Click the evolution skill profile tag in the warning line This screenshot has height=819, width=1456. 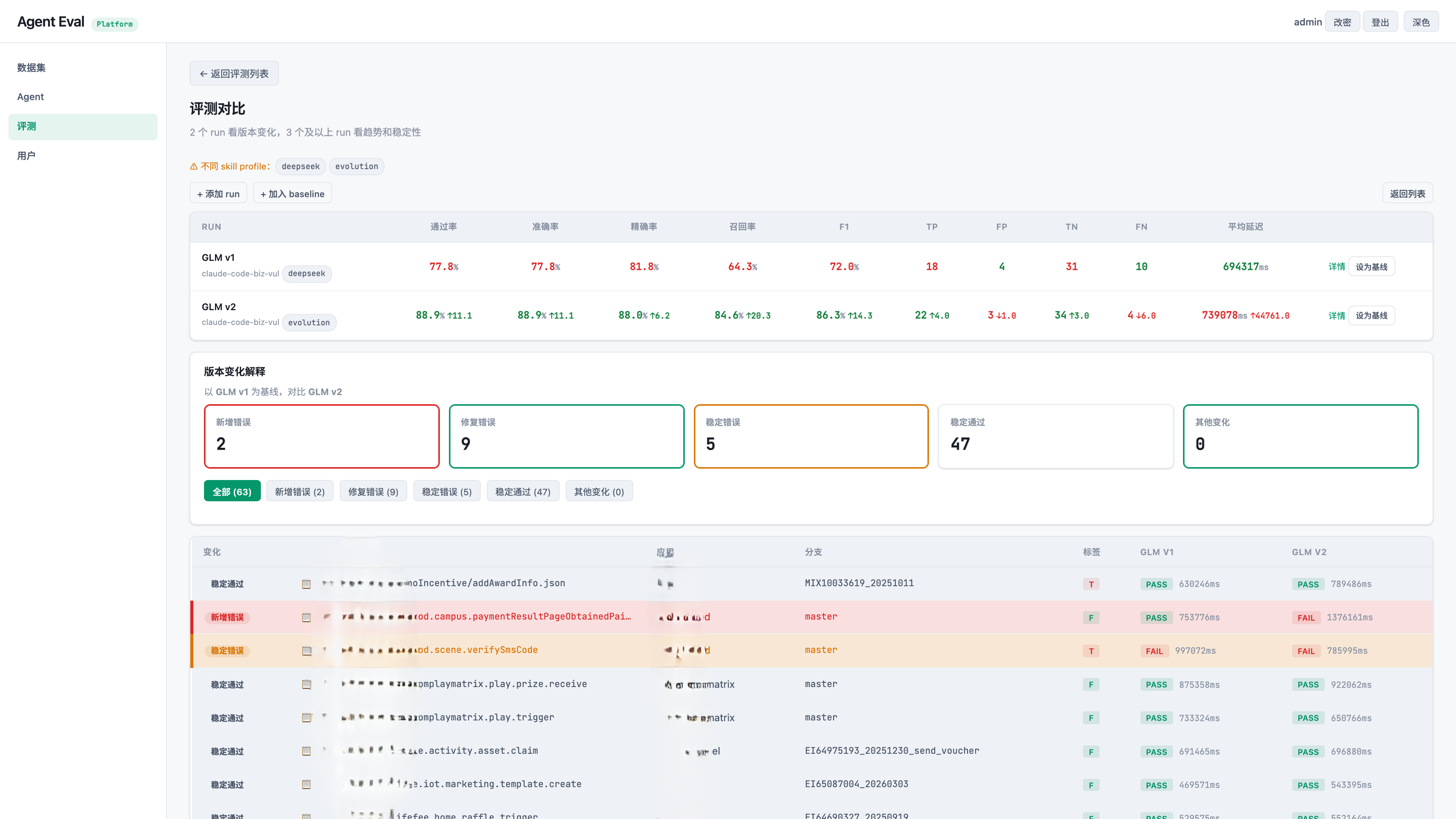point(357,166)
